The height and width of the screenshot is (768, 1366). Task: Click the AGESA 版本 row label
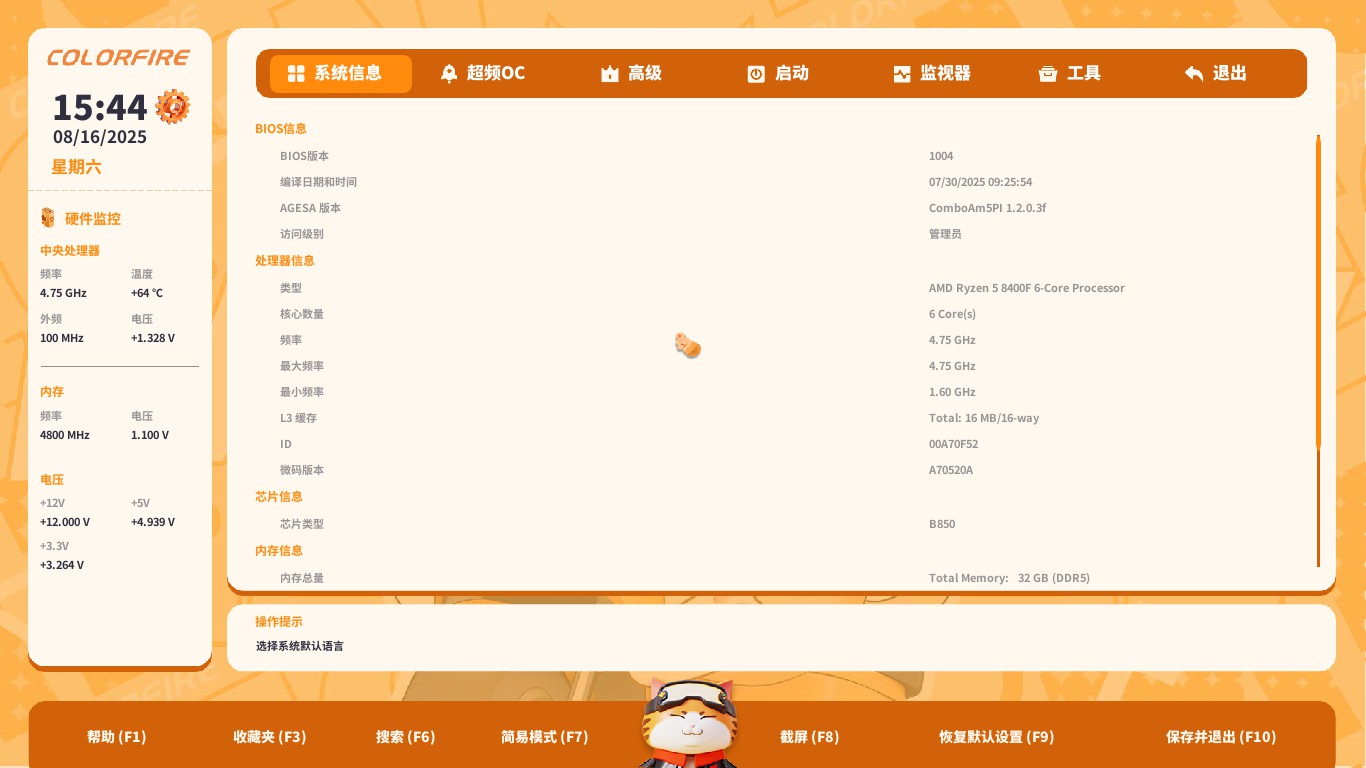click(310, 208)
